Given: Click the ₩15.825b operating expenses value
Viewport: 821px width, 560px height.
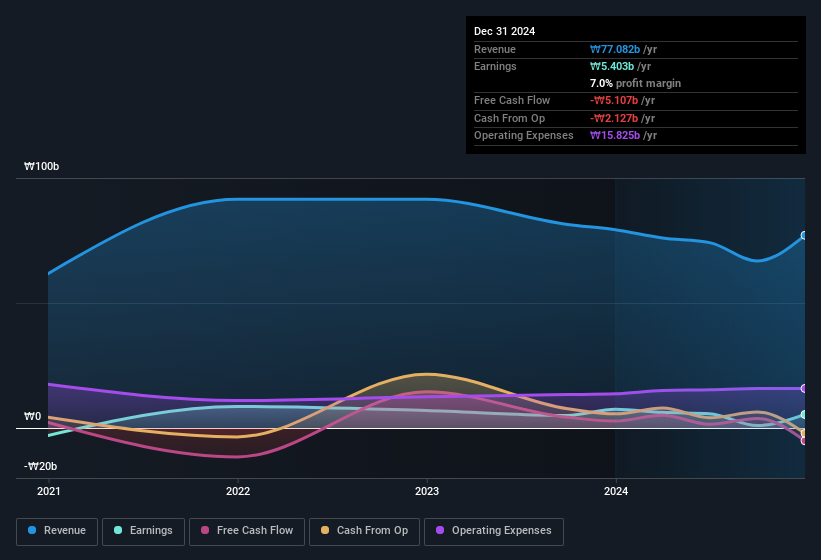Looking at the screenshot, I should point(615,136).
